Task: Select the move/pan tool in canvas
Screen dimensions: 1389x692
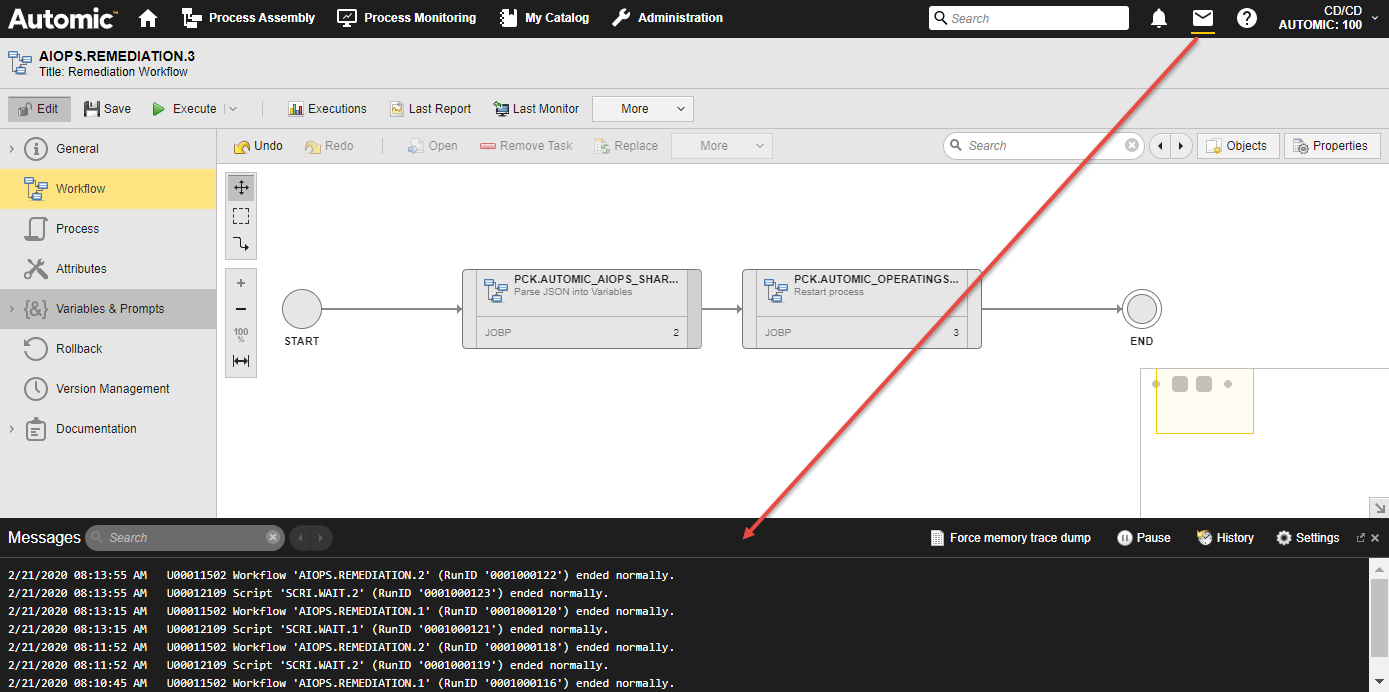Action: coord(241,188)
